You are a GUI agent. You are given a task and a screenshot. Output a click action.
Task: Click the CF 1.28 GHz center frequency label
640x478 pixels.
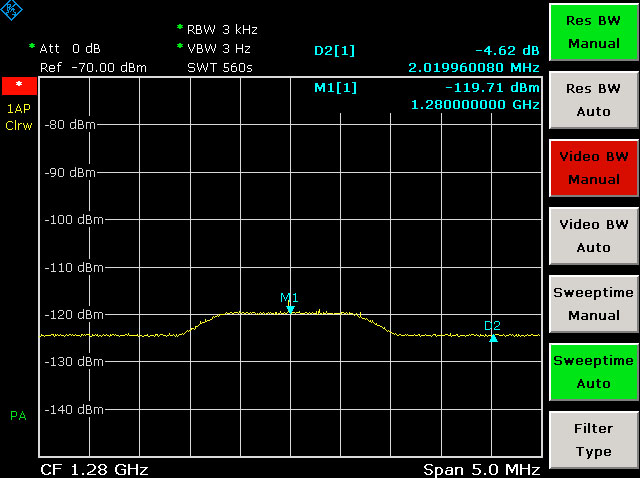(94, 469)
